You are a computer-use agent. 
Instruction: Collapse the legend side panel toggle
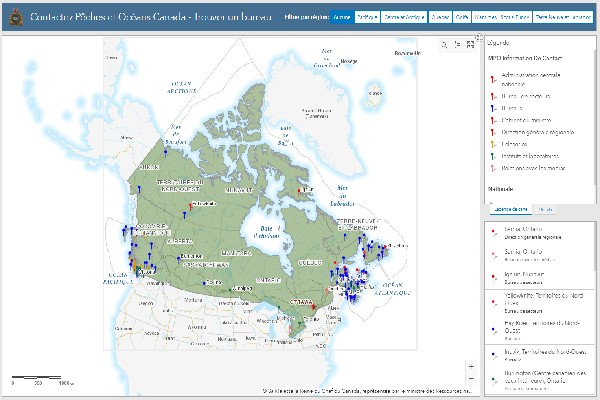pos(479,38)
